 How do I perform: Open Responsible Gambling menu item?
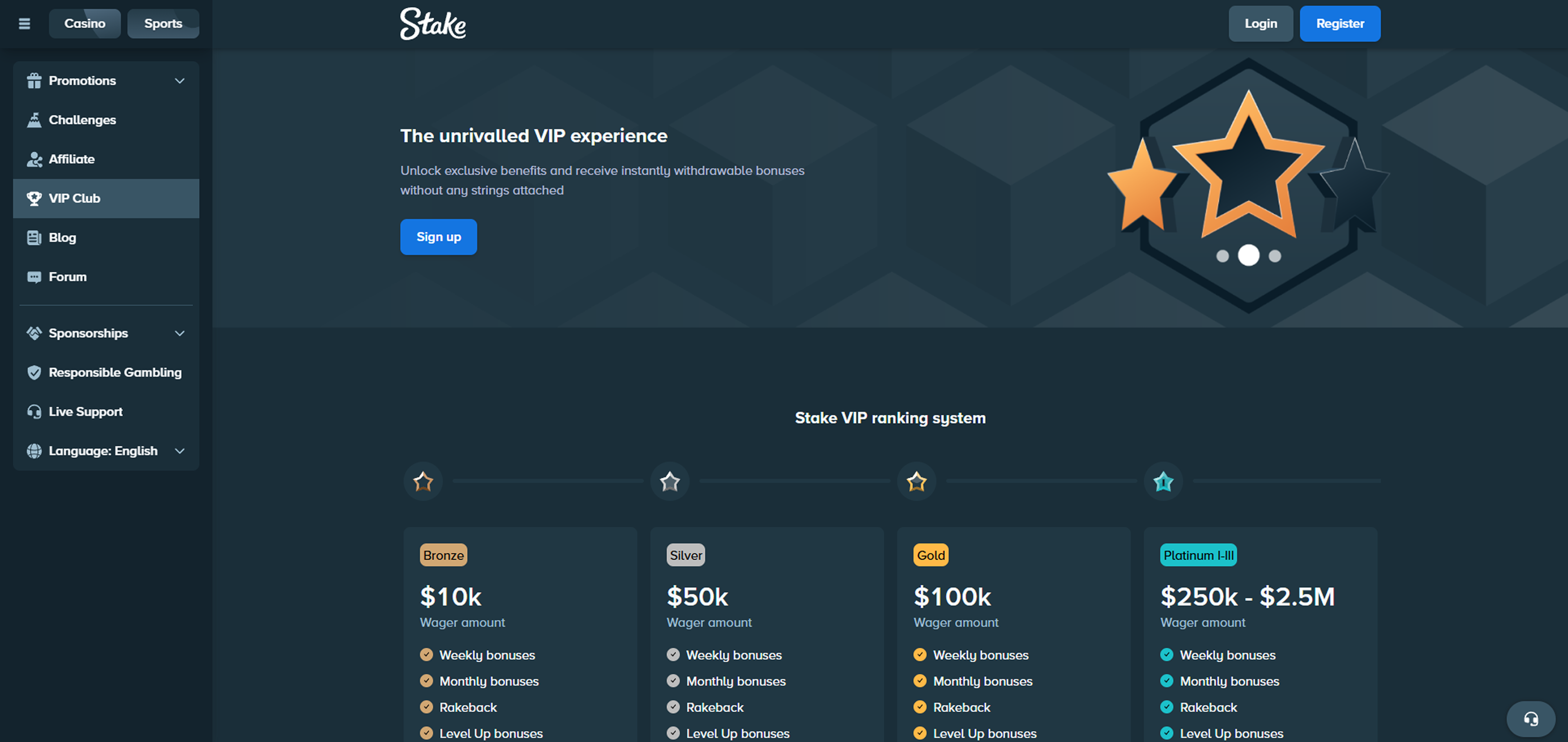(x=106, y=373)
